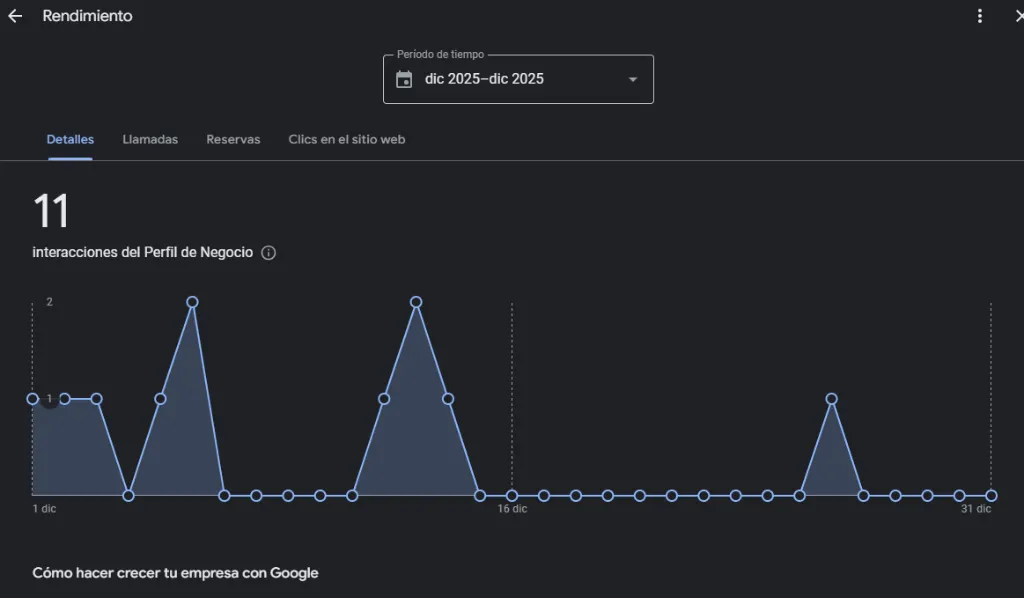Click the '31 dic' axis label

[x=976, y=509]
